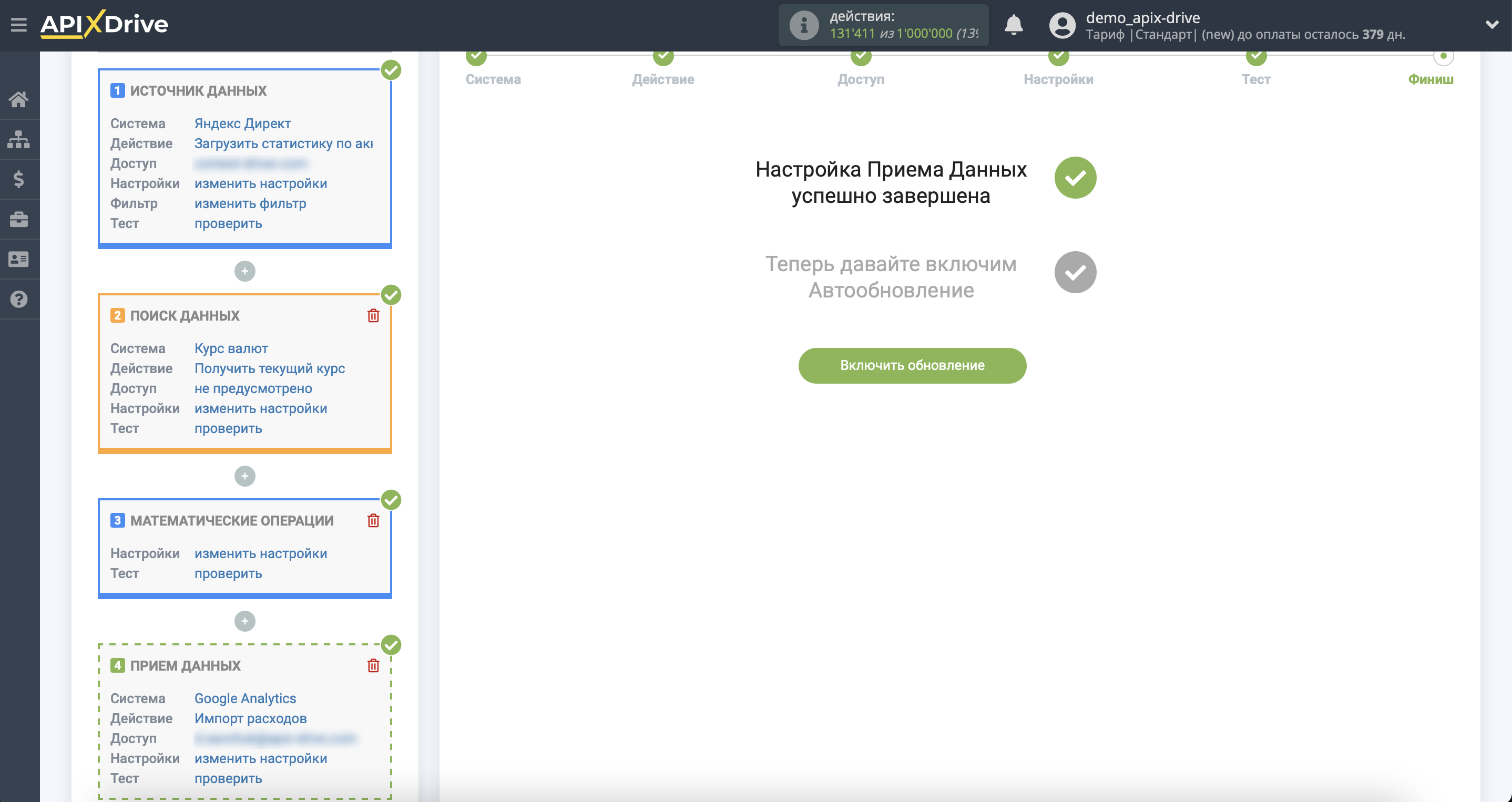Image resolution: width=1512 pixels, height=802 pixels.
Task: Click the actions info icon
Action: coord(803,25)
